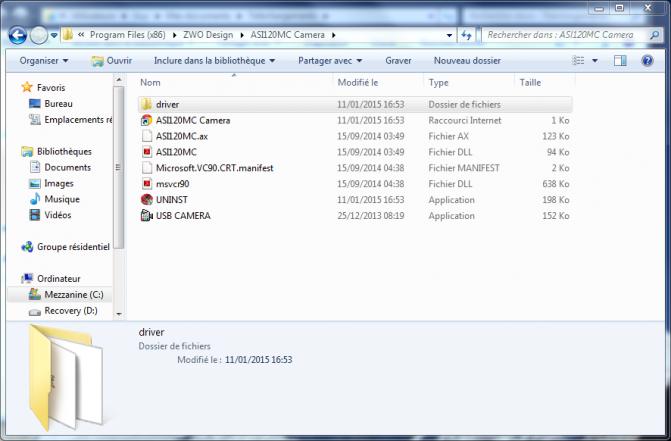Select the msvcr90 DLL icon

(x=147, y=184)
